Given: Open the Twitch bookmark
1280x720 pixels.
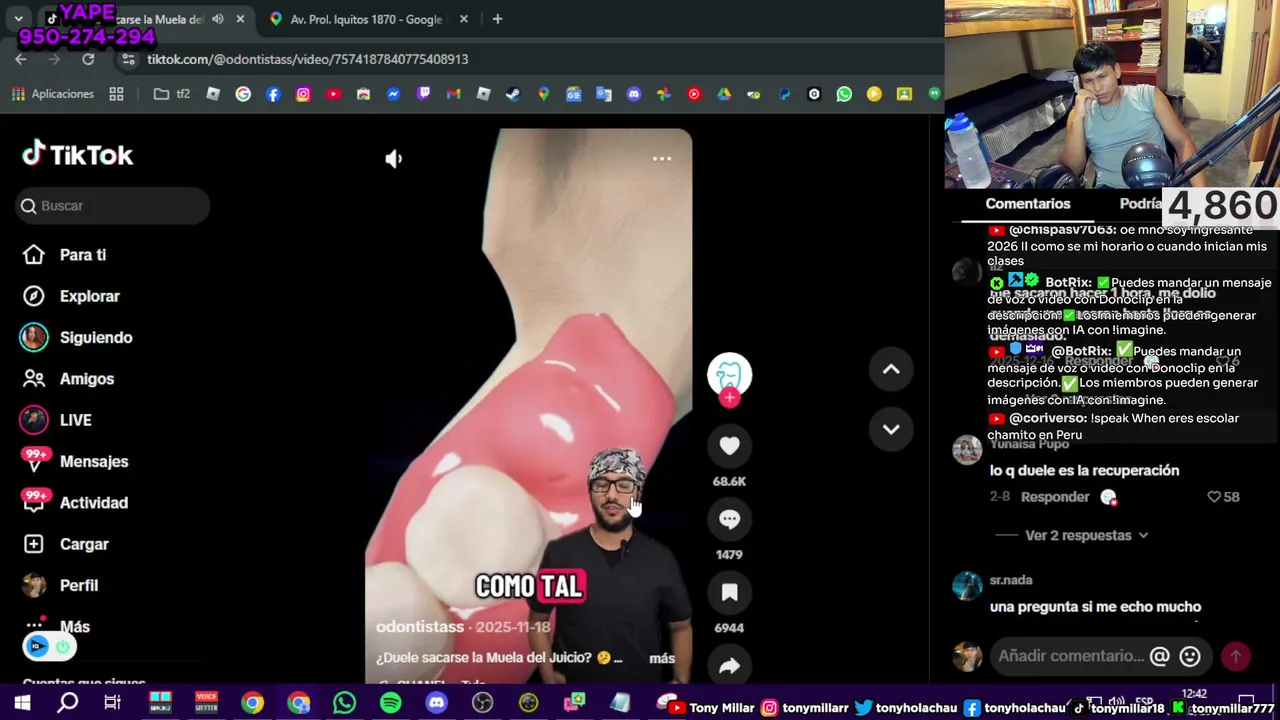Looking at the screenshot, I should pos(423,94).
